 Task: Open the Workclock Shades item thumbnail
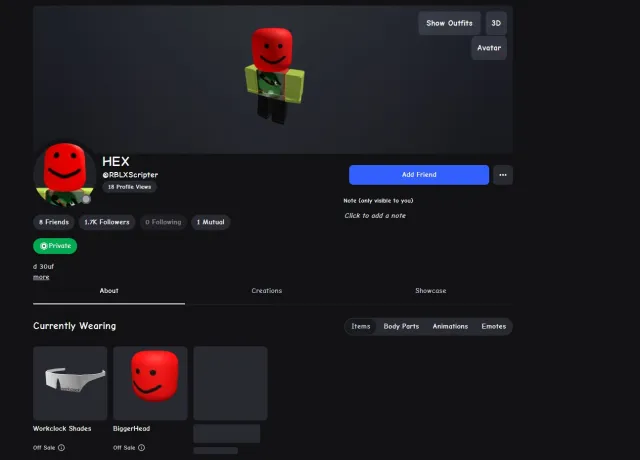[x=70, y=383]
